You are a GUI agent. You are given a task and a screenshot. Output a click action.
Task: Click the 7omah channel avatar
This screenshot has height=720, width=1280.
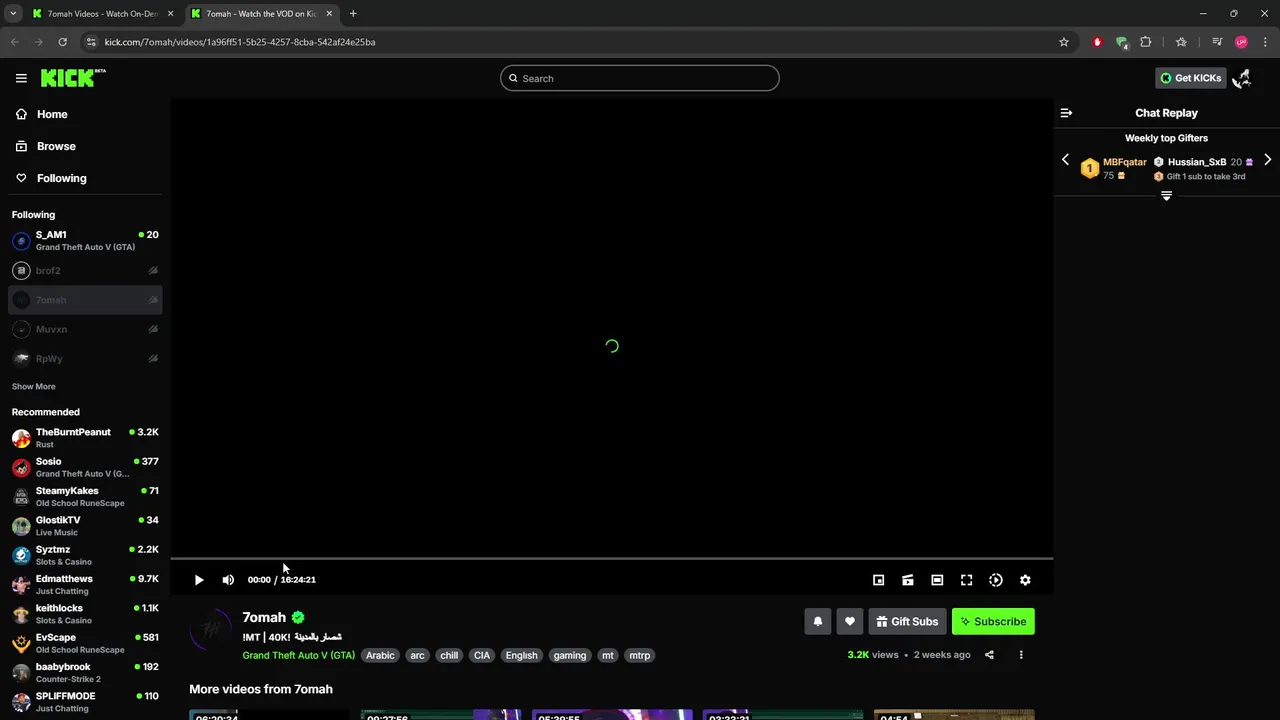point(210,629)
